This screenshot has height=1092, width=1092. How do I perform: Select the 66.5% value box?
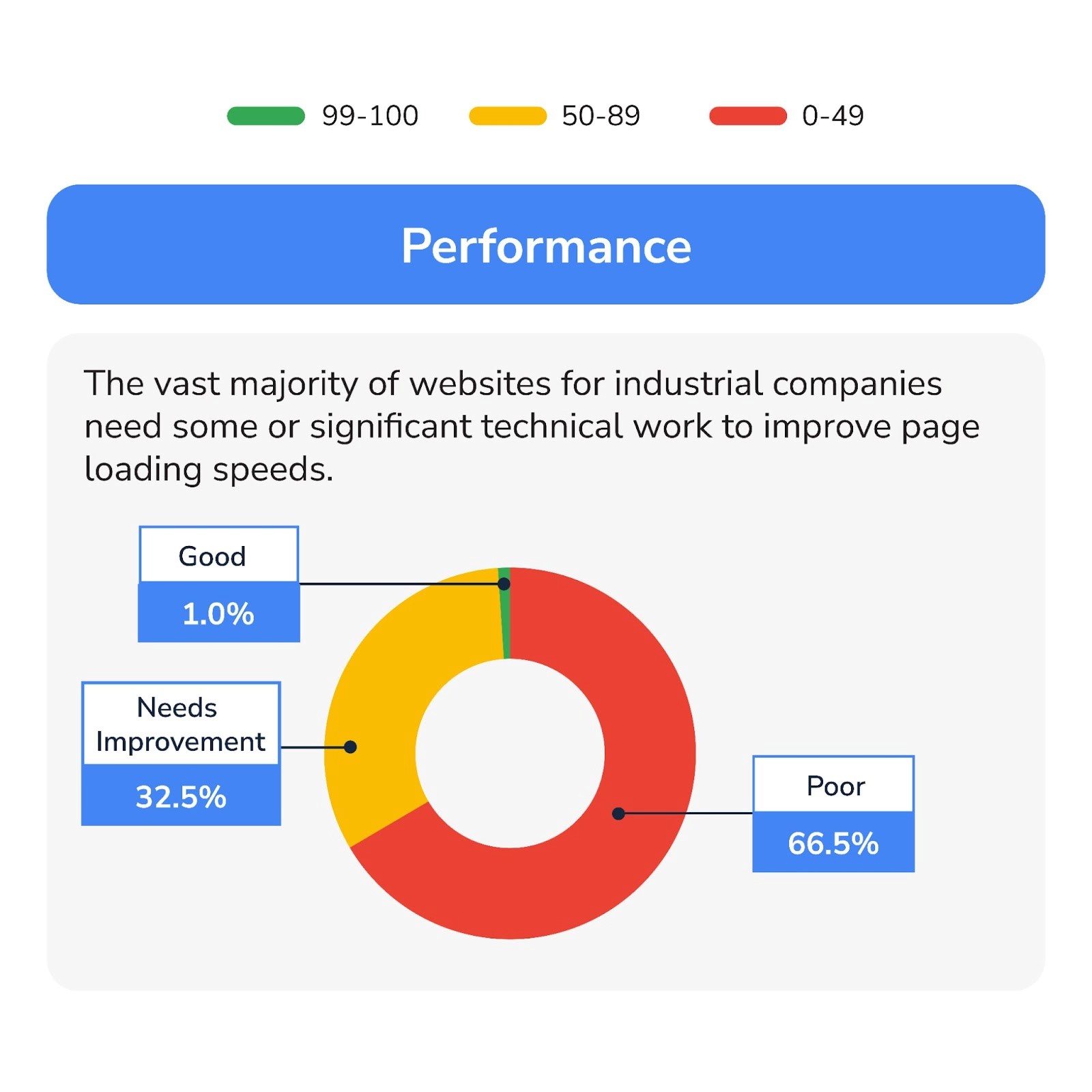(x=833, y=843)
